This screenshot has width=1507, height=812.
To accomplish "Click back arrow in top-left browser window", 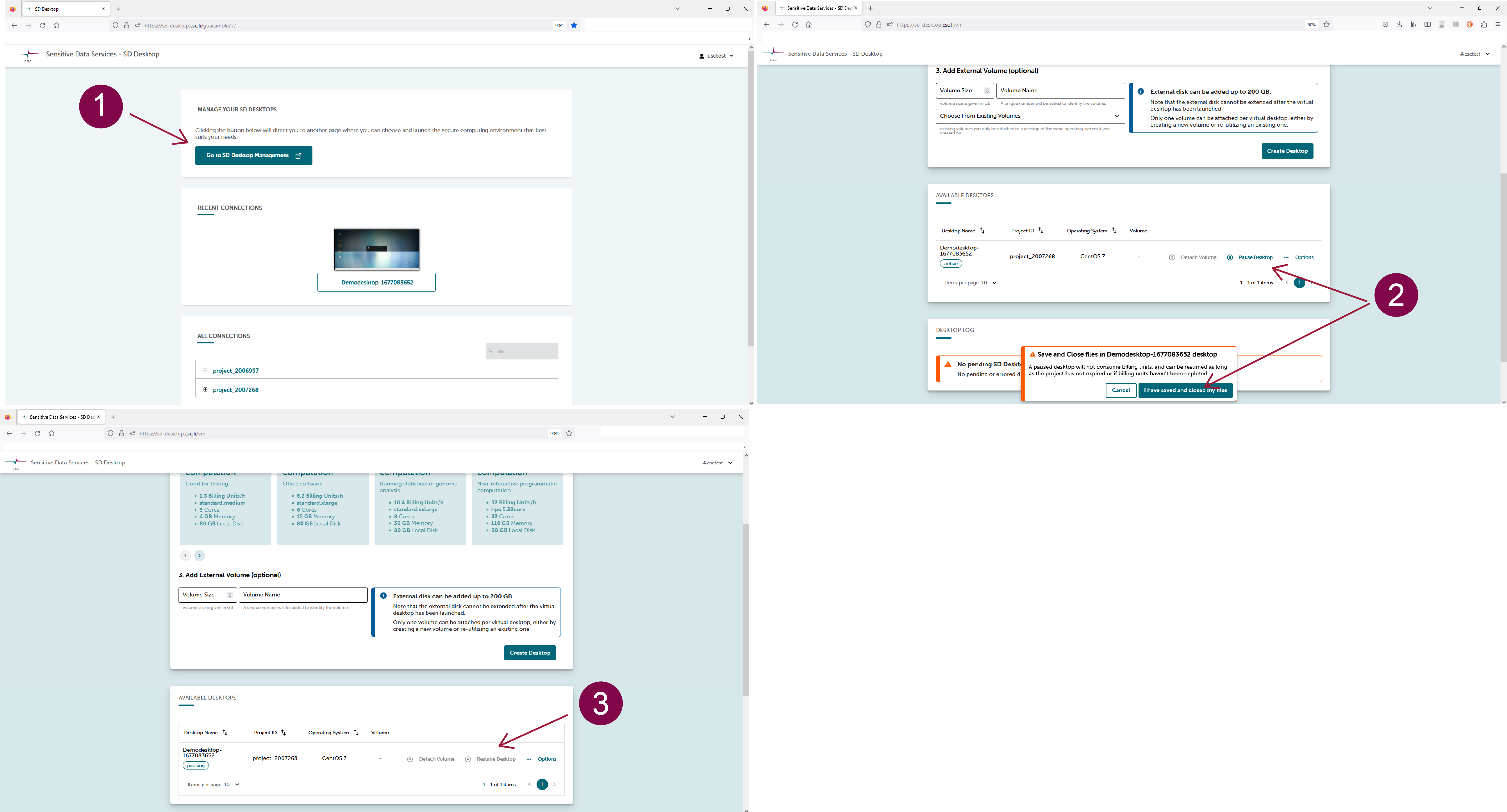I will (14, 26).
